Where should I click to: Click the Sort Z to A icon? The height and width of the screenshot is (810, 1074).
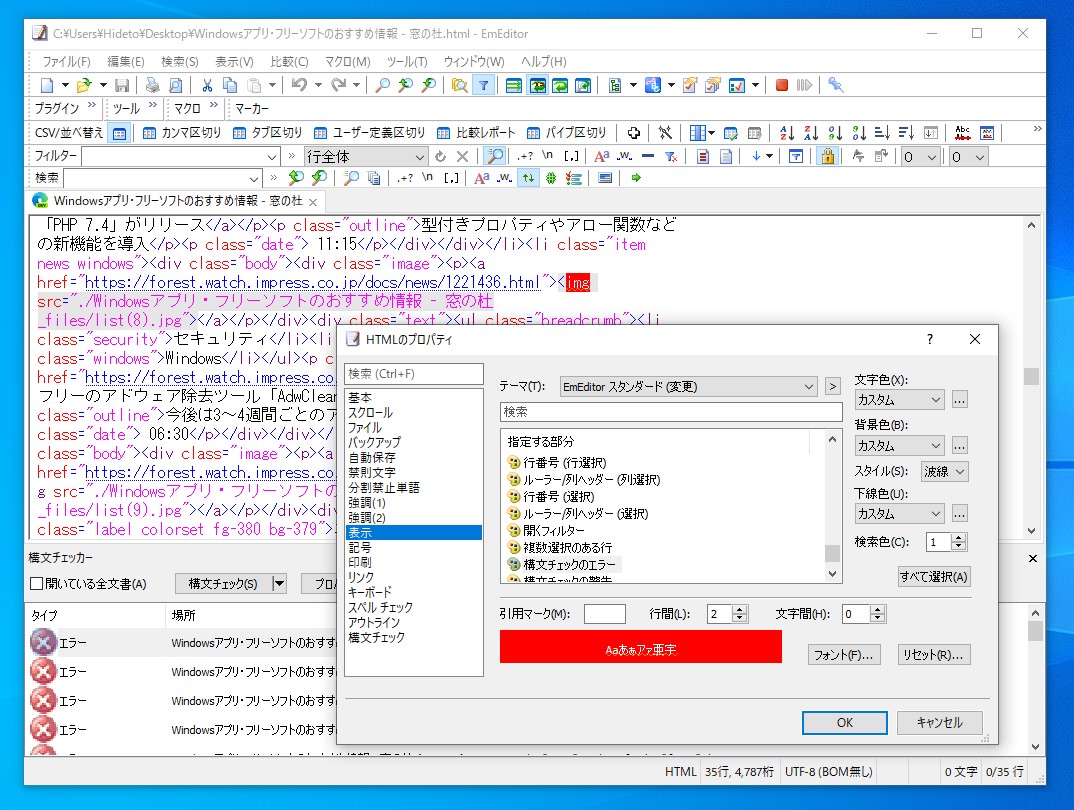click(x=811, y=133)
